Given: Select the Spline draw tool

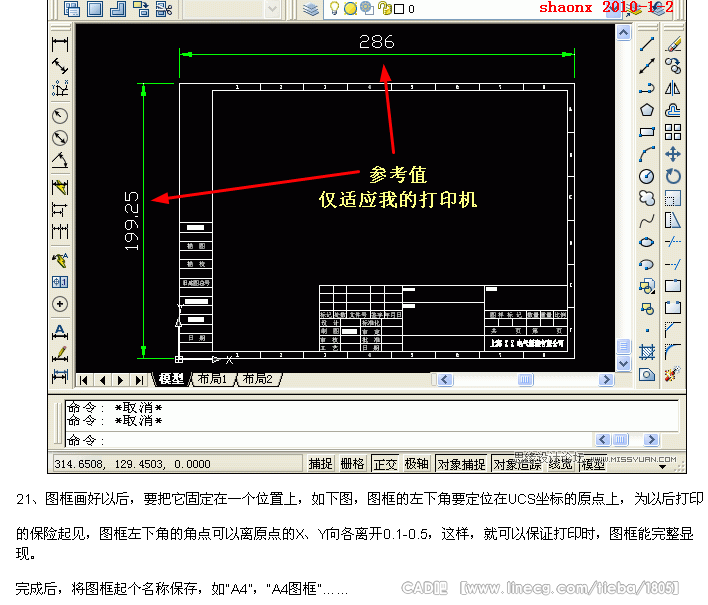Looking at the screenshot, I should (x=647, y=220).
